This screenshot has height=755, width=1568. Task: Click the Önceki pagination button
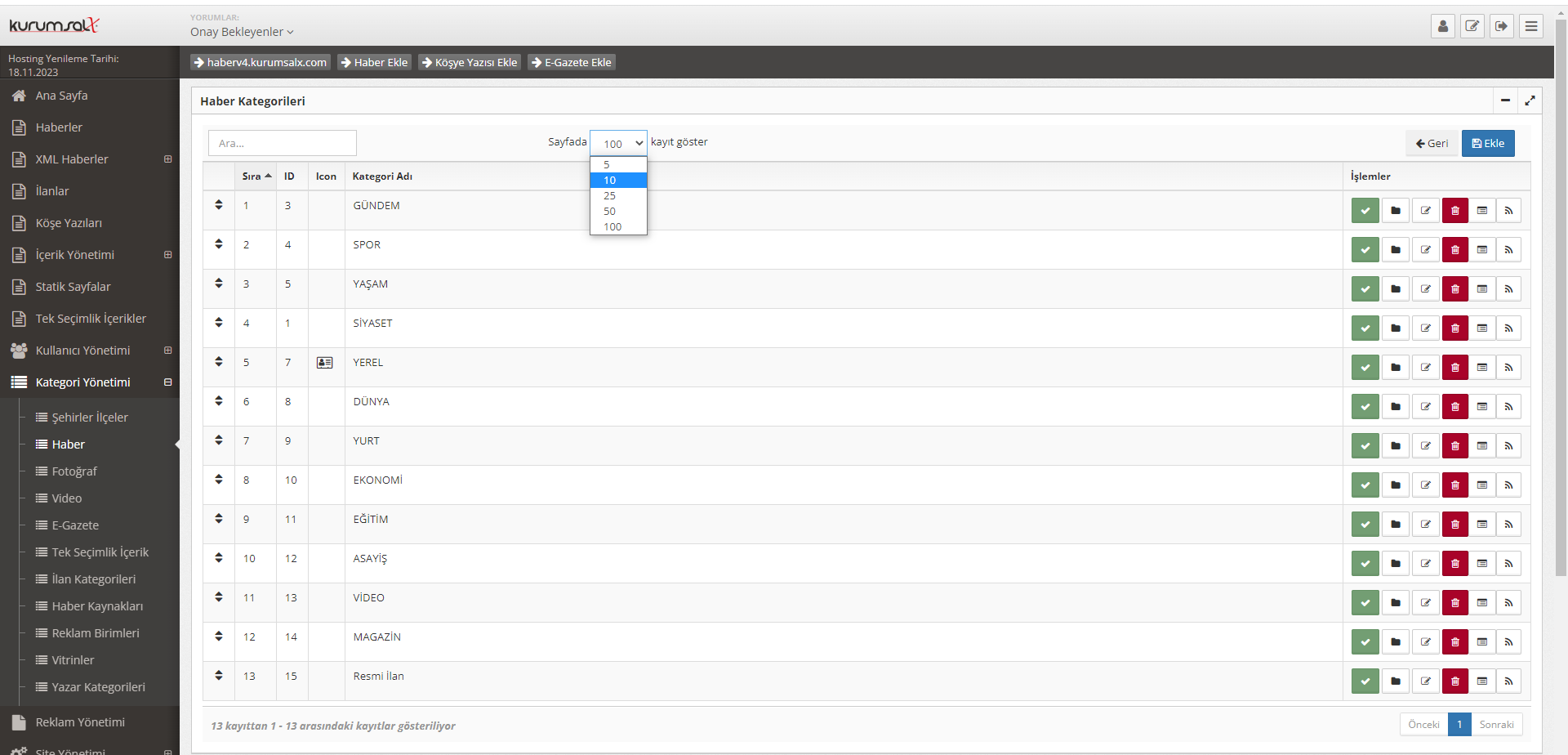[x=1423, y=725]
